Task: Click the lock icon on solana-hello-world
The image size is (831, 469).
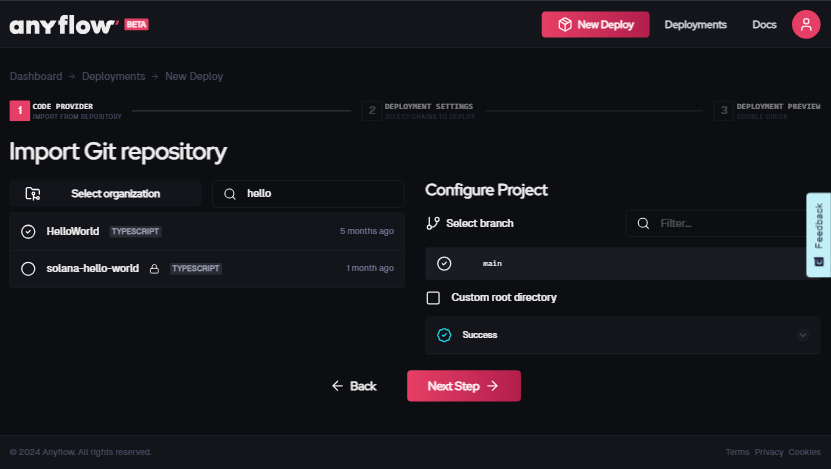Action: [154, 269]
